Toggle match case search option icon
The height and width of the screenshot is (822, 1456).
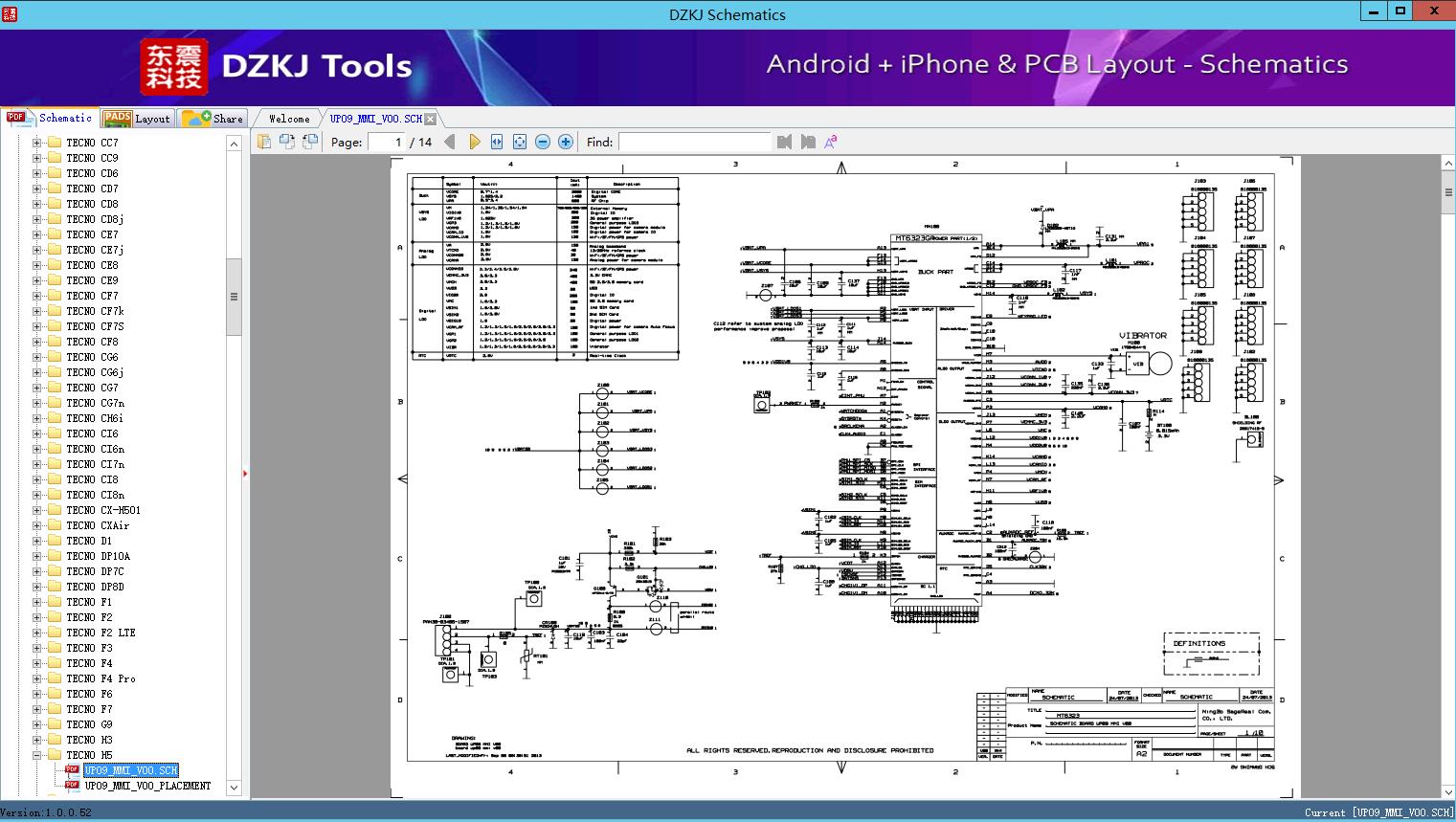click(x=830, y=142)
